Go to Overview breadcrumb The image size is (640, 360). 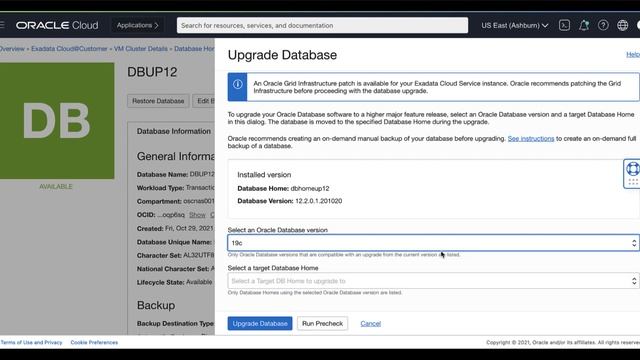pos(12,49)
